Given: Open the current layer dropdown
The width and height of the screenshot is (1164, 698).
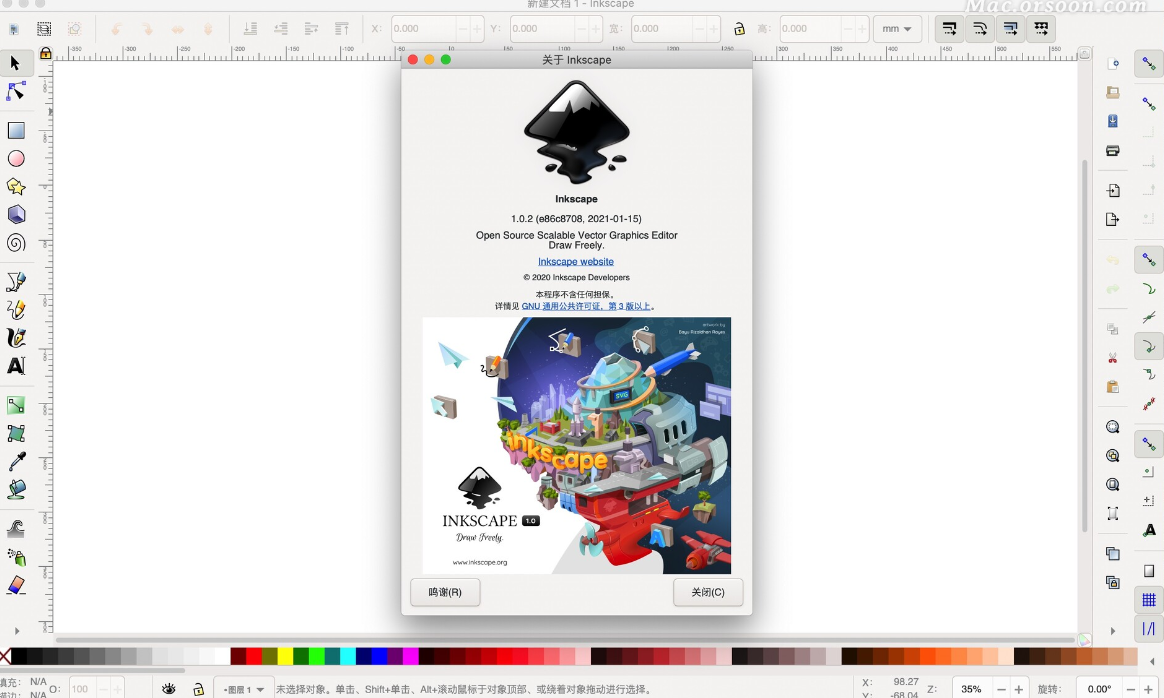Looking at the screenshot, I should pyautogui.click(x=243, y=689).
